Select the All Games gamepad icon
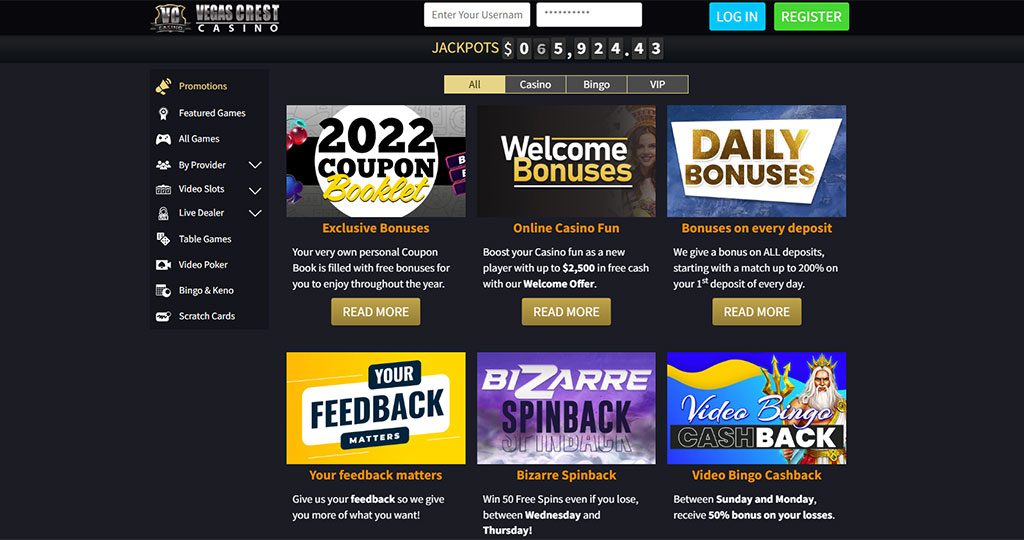This screenshot has height=540, width=1024. (x=163, y=139)
